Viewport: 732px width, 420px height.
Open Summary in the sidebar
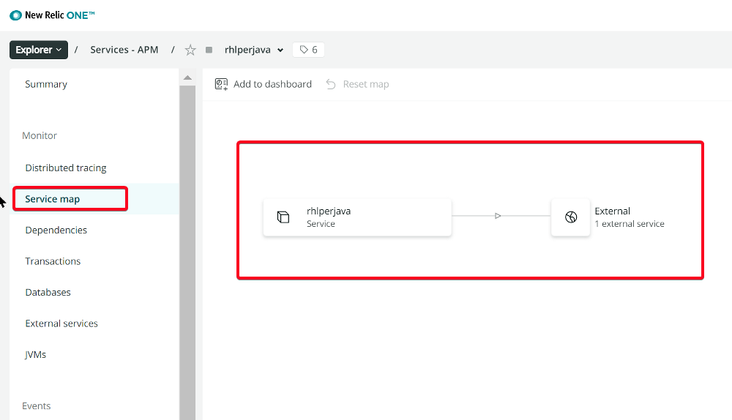tap(46, 84)
